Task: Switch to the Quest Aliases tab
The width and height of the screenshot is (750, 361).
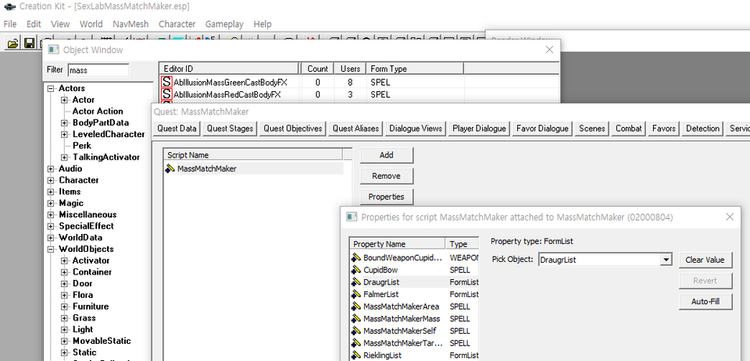Action: pos(356,128)
